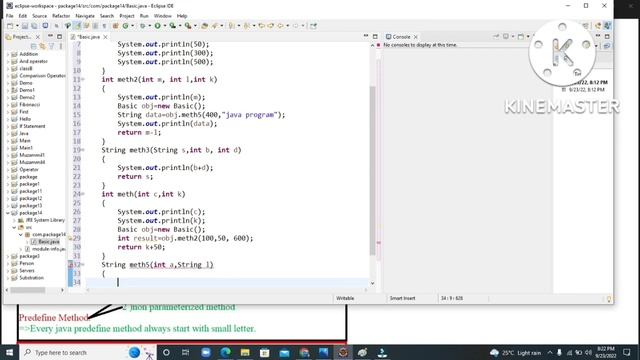Screen dimensions: 640x360
Task: Fold meth method at line 24
Action: pos(83,194)
